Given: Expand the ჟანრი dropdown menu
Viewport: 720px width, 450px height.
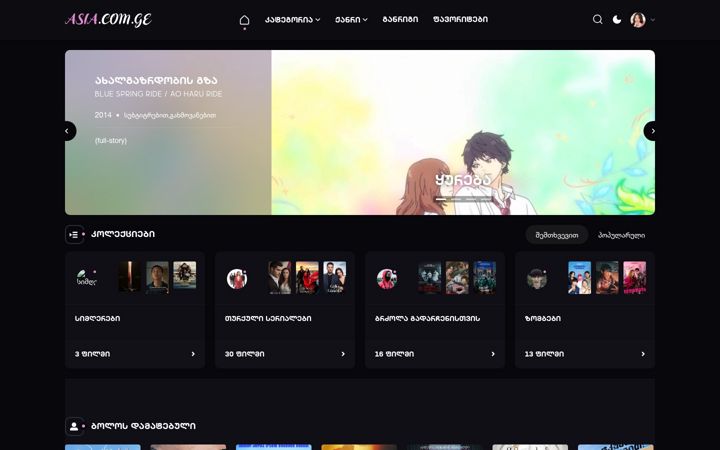Looking at the screenshot, I should click(x=351, y=19).
